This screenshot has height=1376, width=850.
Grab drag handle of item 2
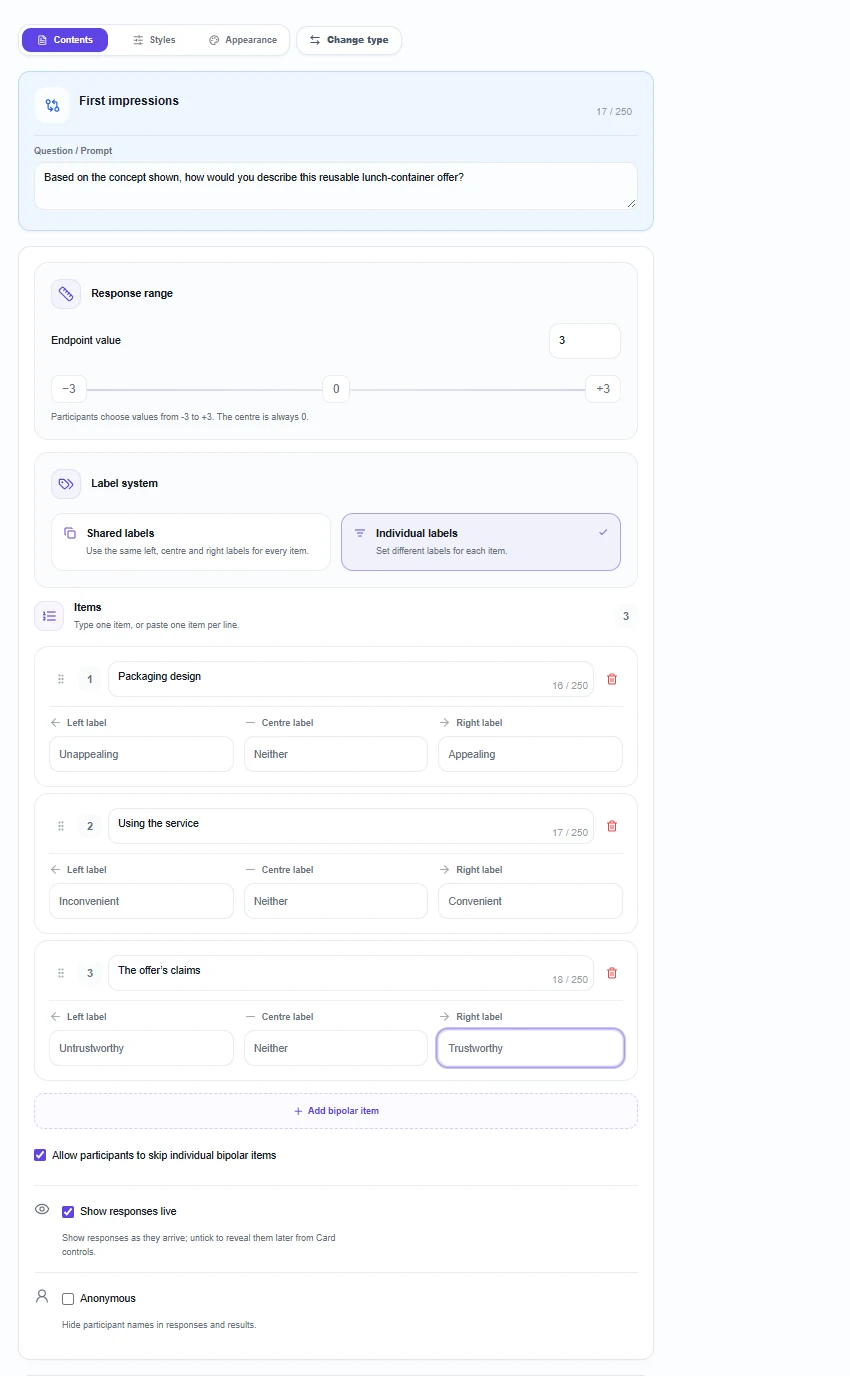tap(61, 826)
